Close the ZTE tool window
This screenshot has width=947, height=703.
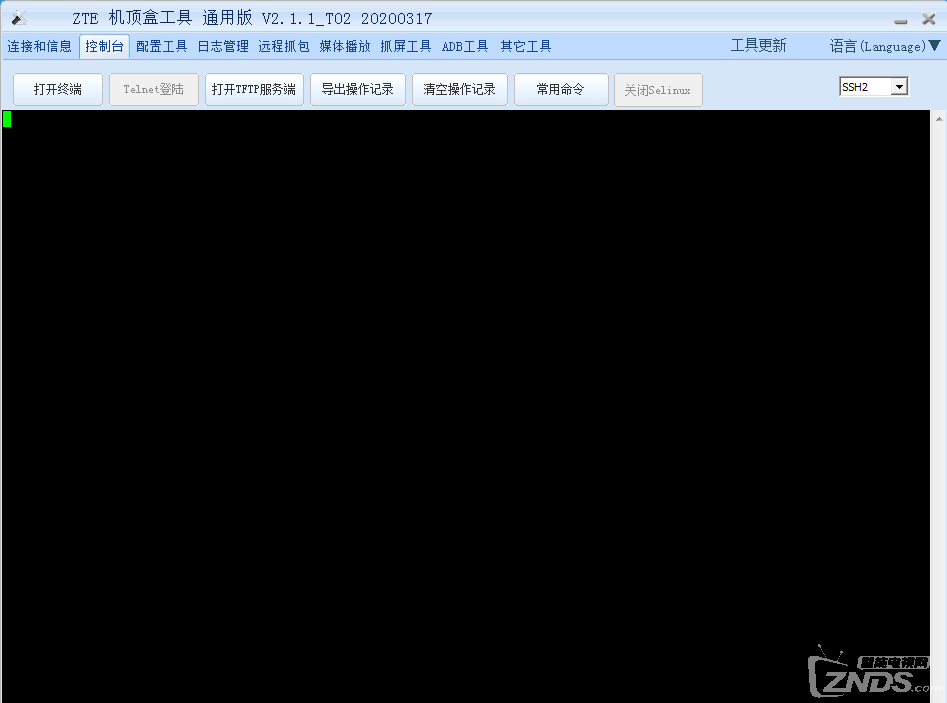(x=929, y=19)
